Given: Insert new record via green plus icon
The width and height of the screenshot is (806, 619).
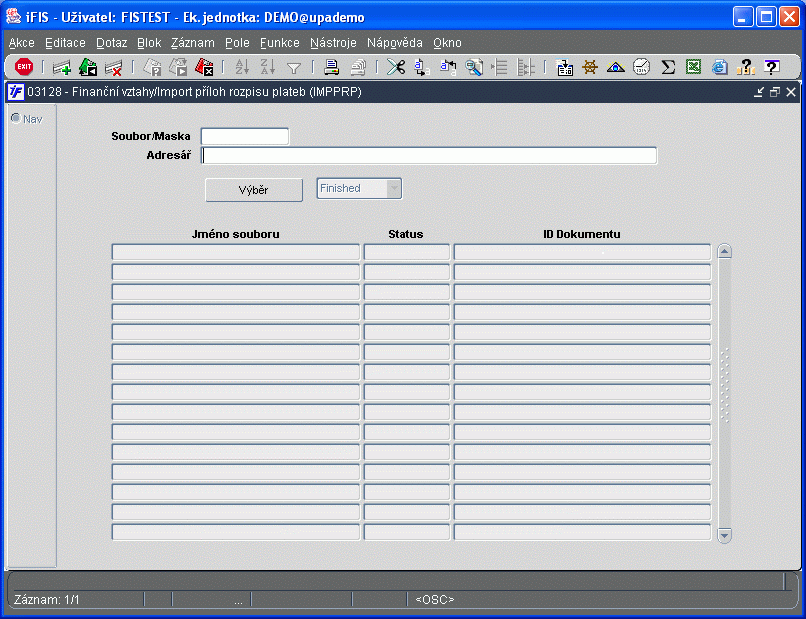Looking at the screenshot, I should click(x=62, y=67).
